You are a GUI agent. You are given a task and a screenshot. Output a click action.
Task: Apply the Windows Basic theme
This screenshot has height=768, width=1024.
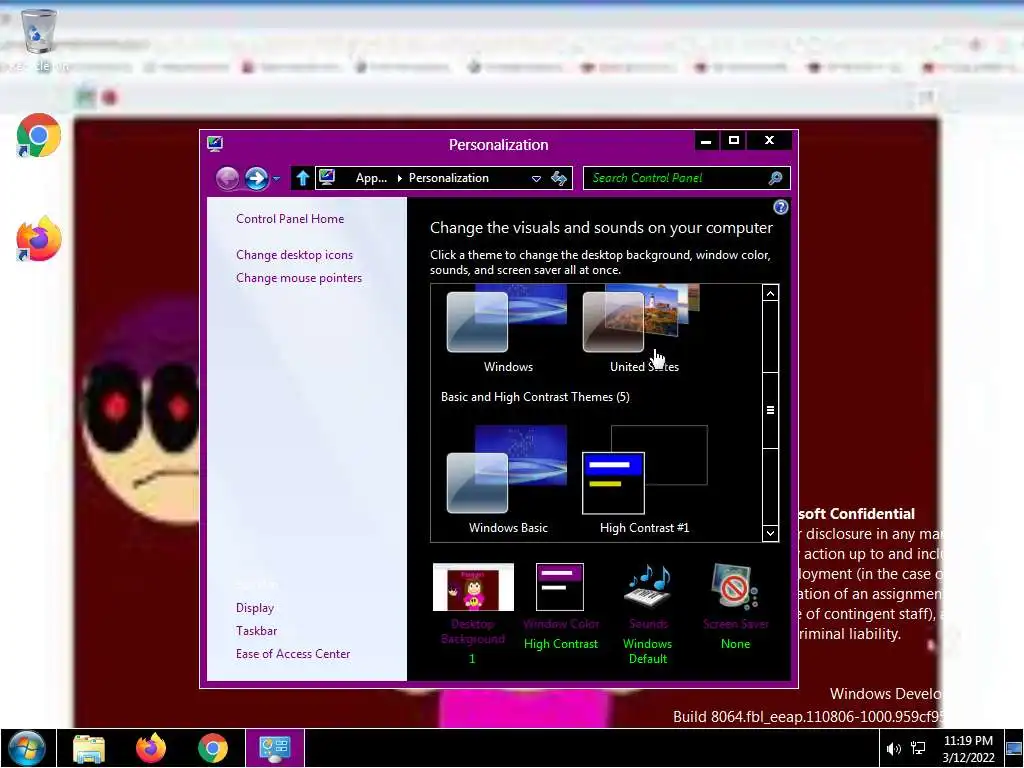[507, 480]
